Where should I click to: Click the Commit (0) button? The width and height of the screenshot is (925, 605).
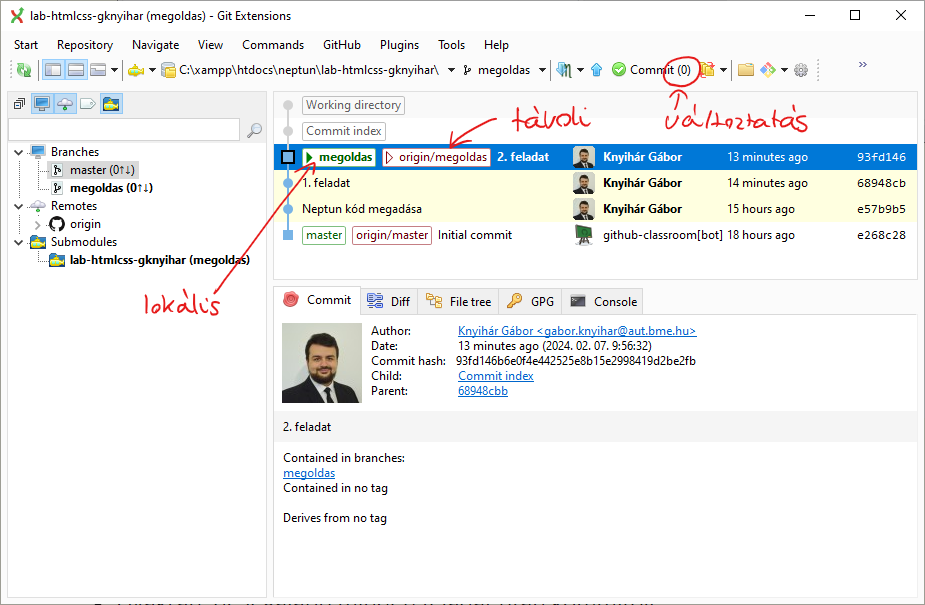point(650,70)
